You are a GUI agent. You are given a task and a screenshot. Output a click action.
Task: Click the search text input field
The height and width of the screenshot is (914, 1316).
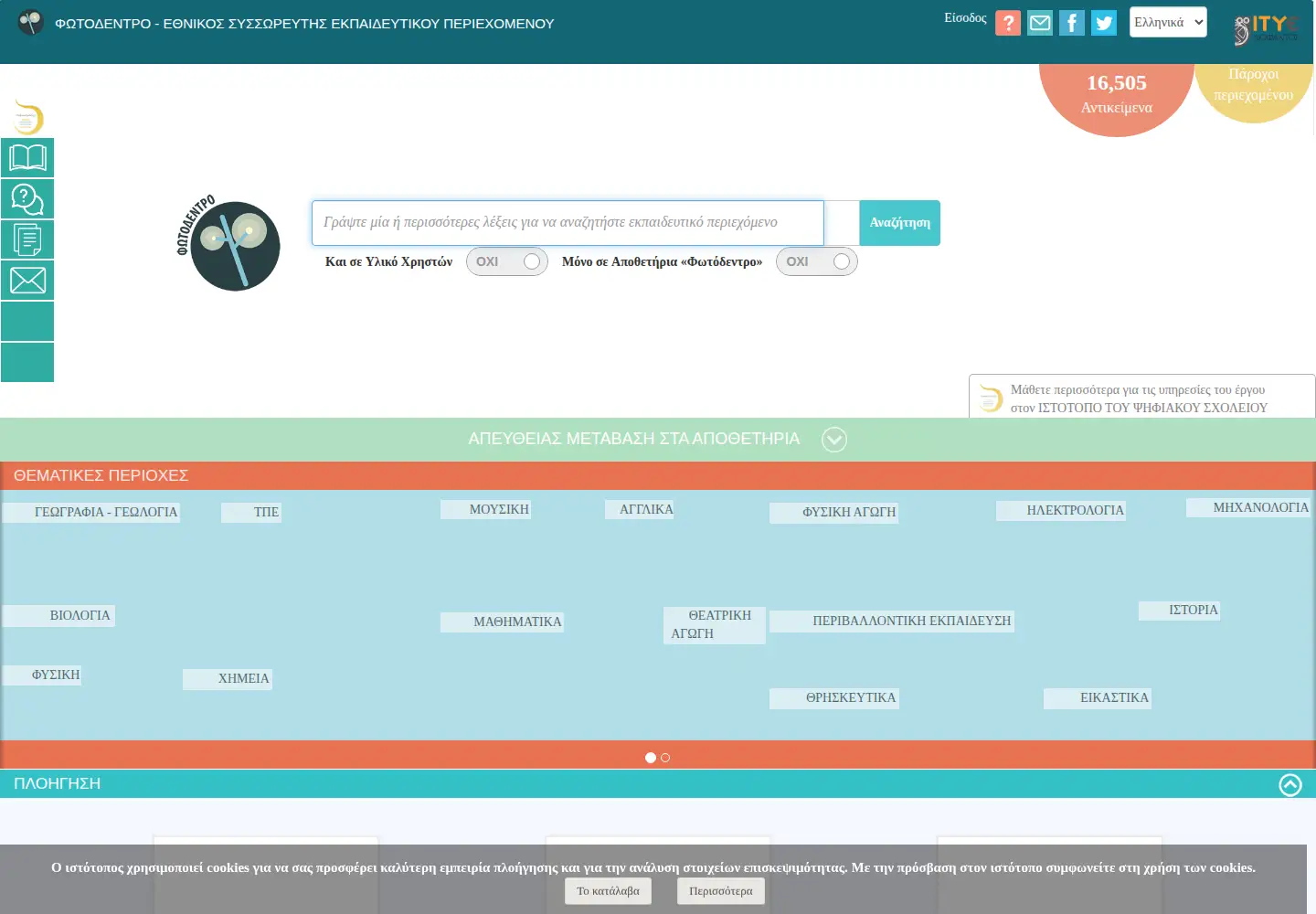point(568,223)
